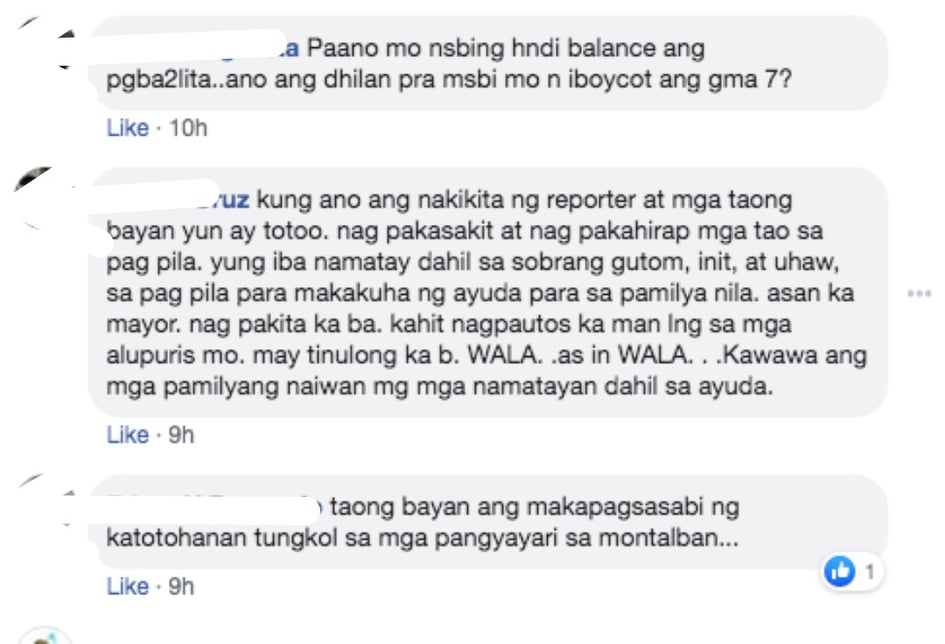945x644 pixels.
Task: Click the 'makapagsasabi ng katotohanan' comment bubble
Action: point(488,521)
